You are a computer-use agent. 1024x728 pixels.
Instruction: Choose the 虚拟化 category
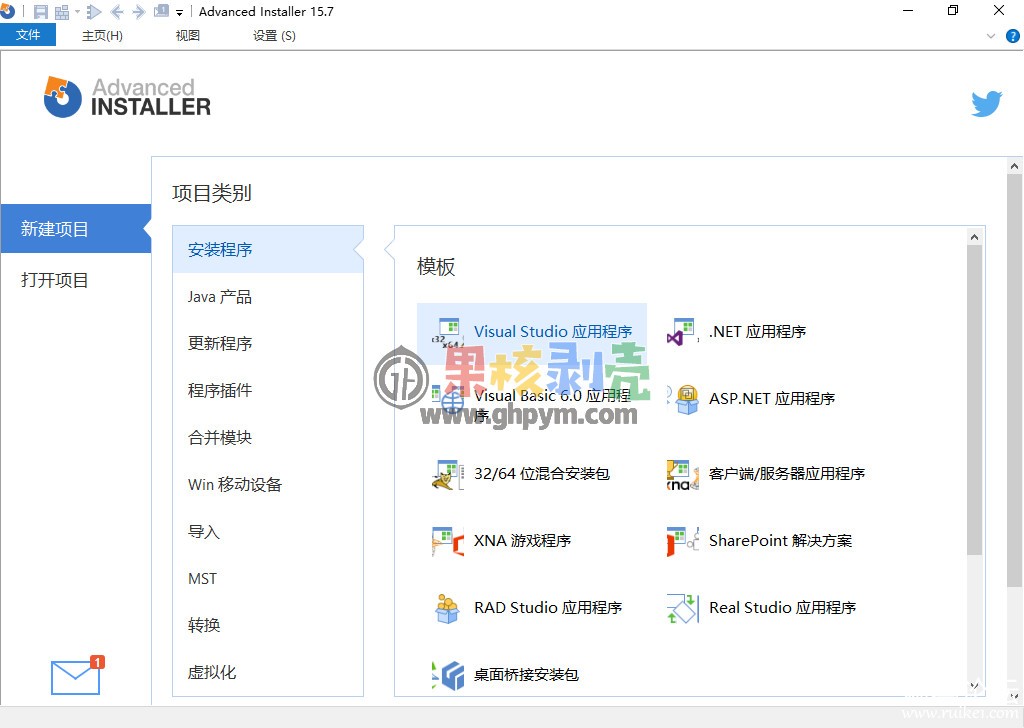[268, 672]
